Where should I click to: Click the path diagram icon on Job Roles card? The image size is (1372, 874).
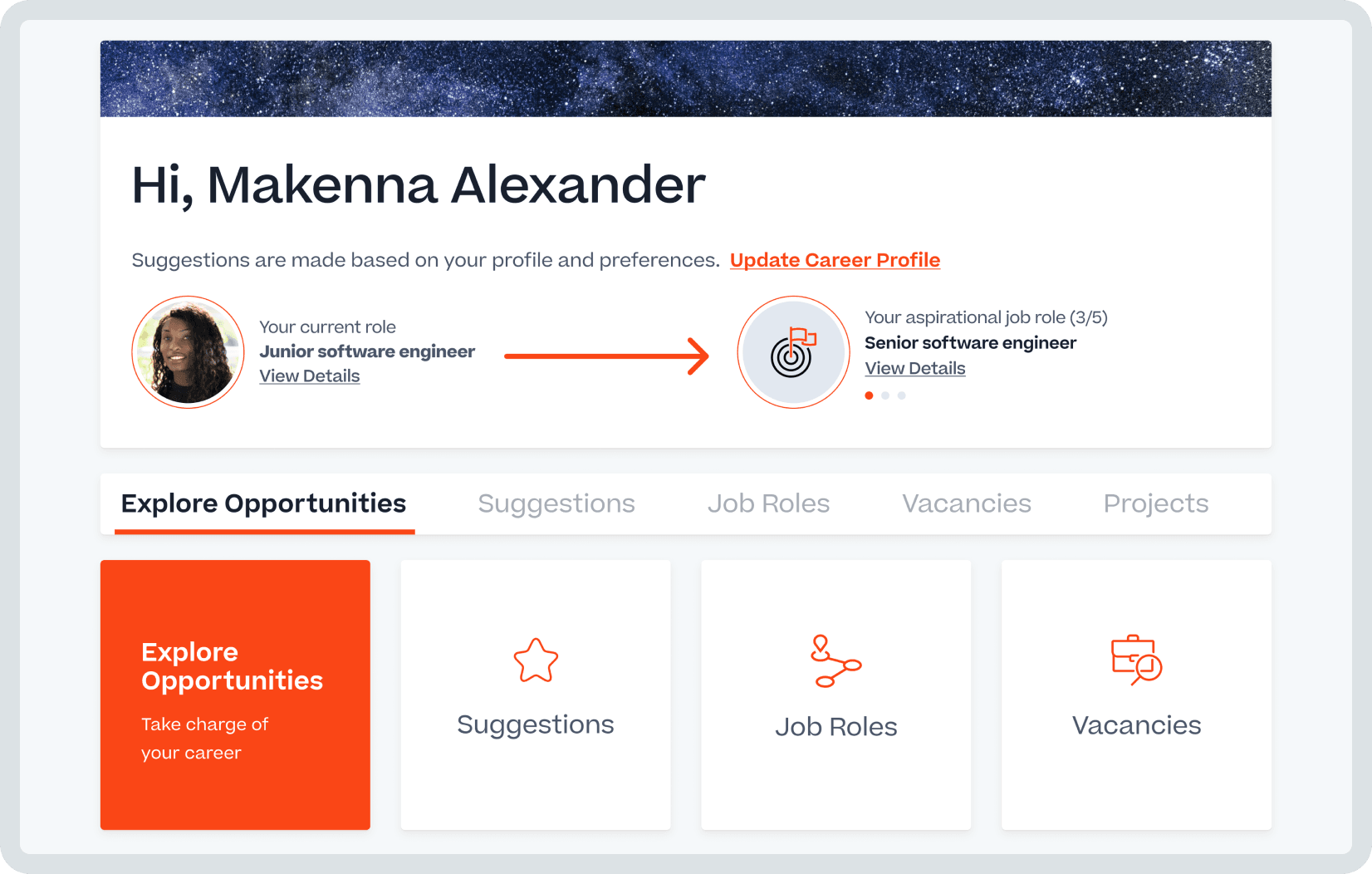pyautogui.click(x=836, y=661)
